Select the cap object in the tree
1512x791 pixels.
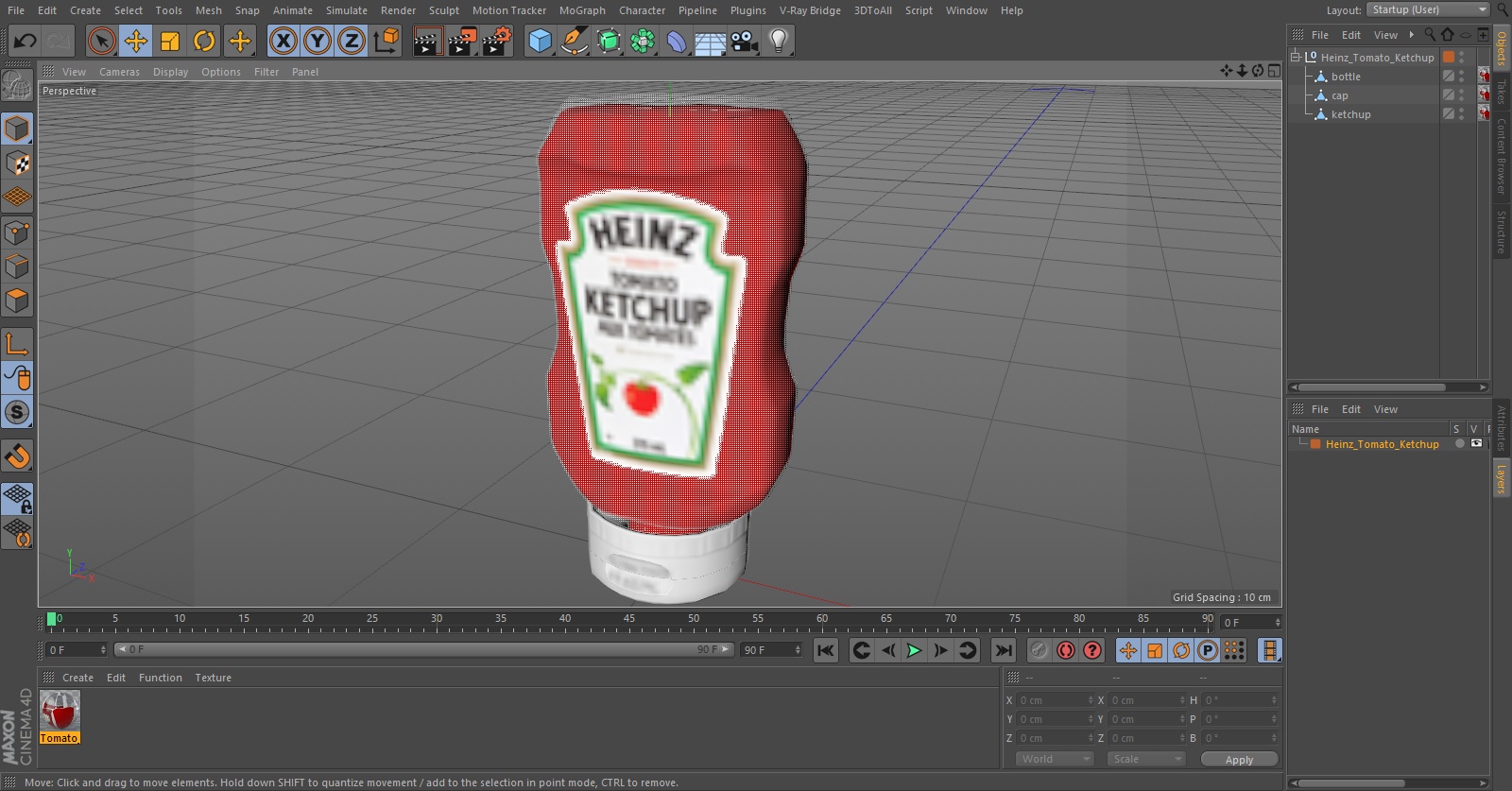(1339, 95)
